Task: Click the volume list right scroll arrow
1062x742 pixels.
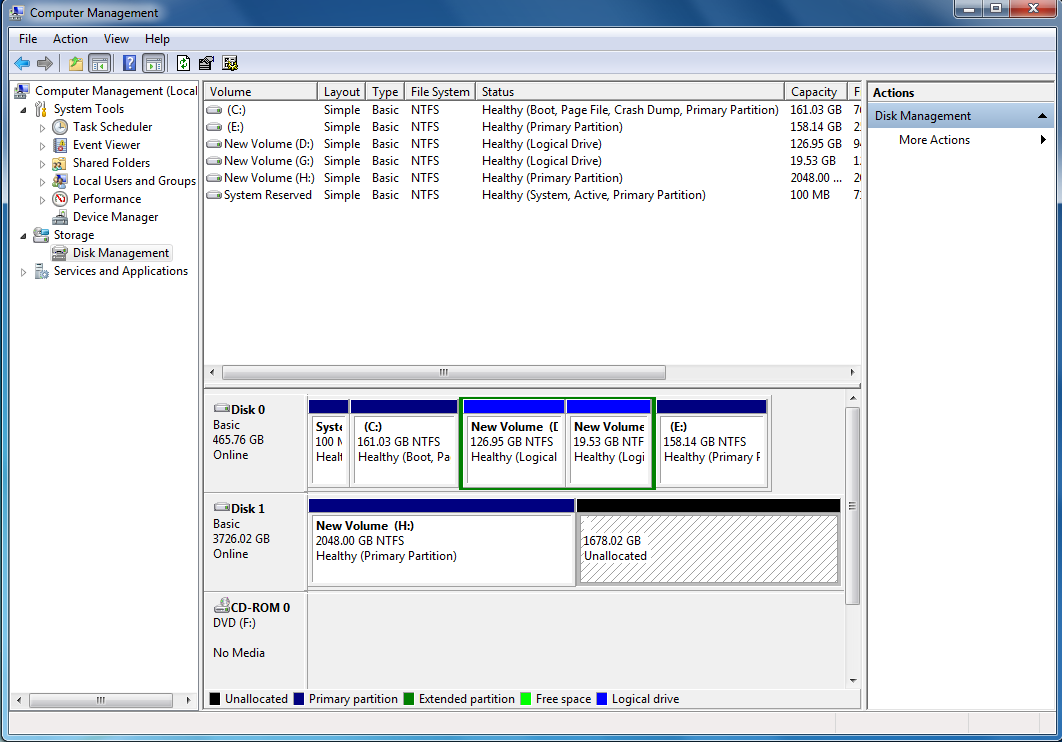Action: point(853,372)
